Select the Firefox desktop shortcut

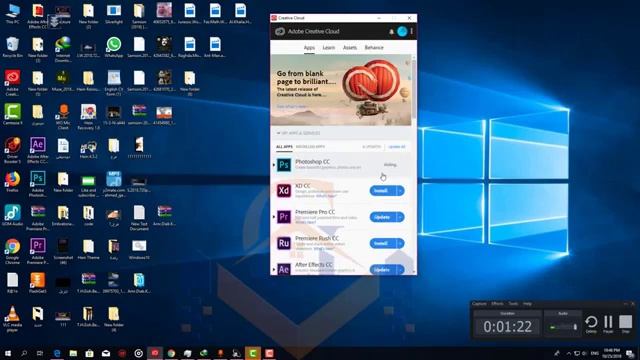(12, 182)
